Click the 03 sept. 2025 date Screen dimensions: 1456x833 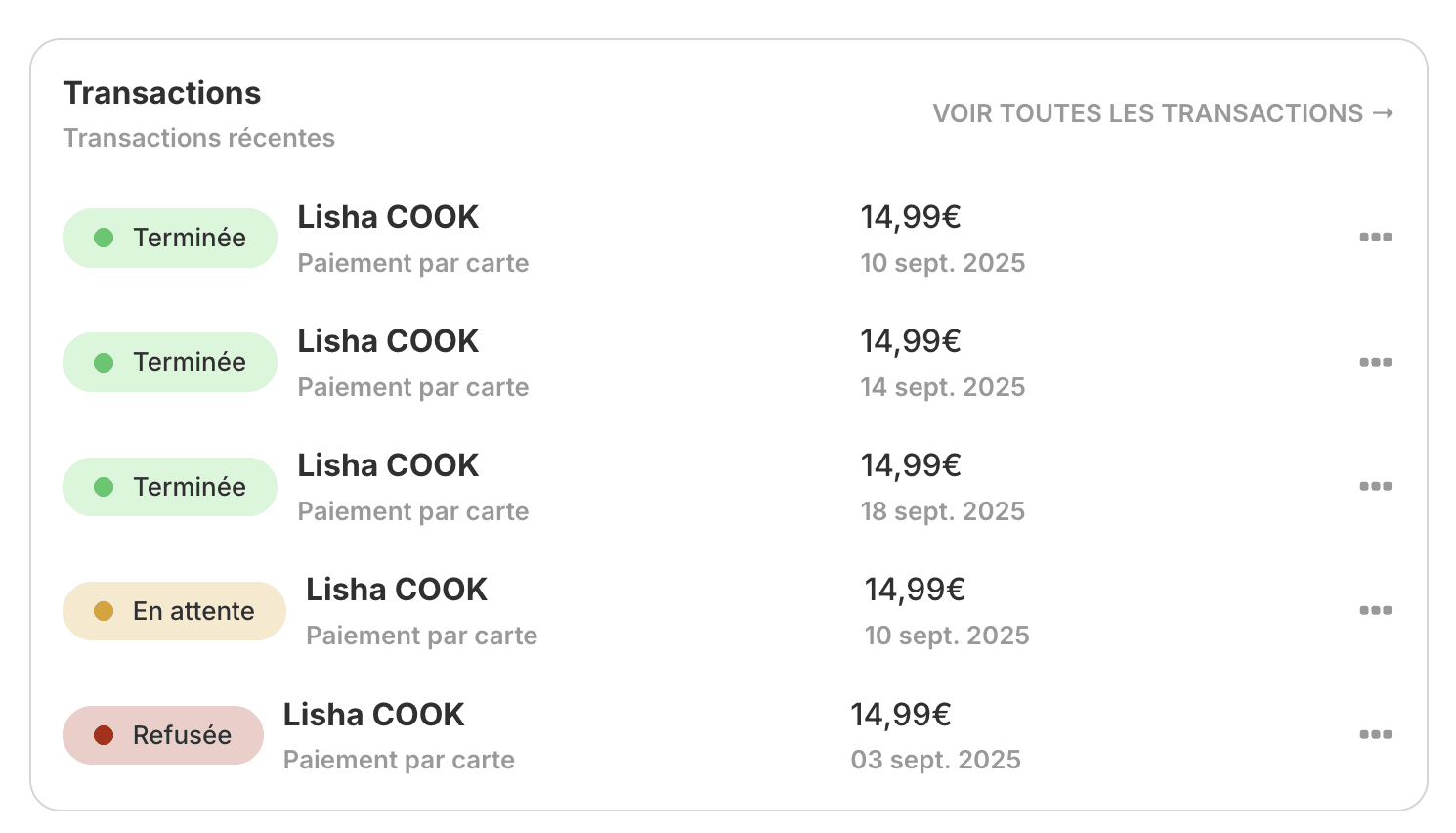(x=935, y=760)
